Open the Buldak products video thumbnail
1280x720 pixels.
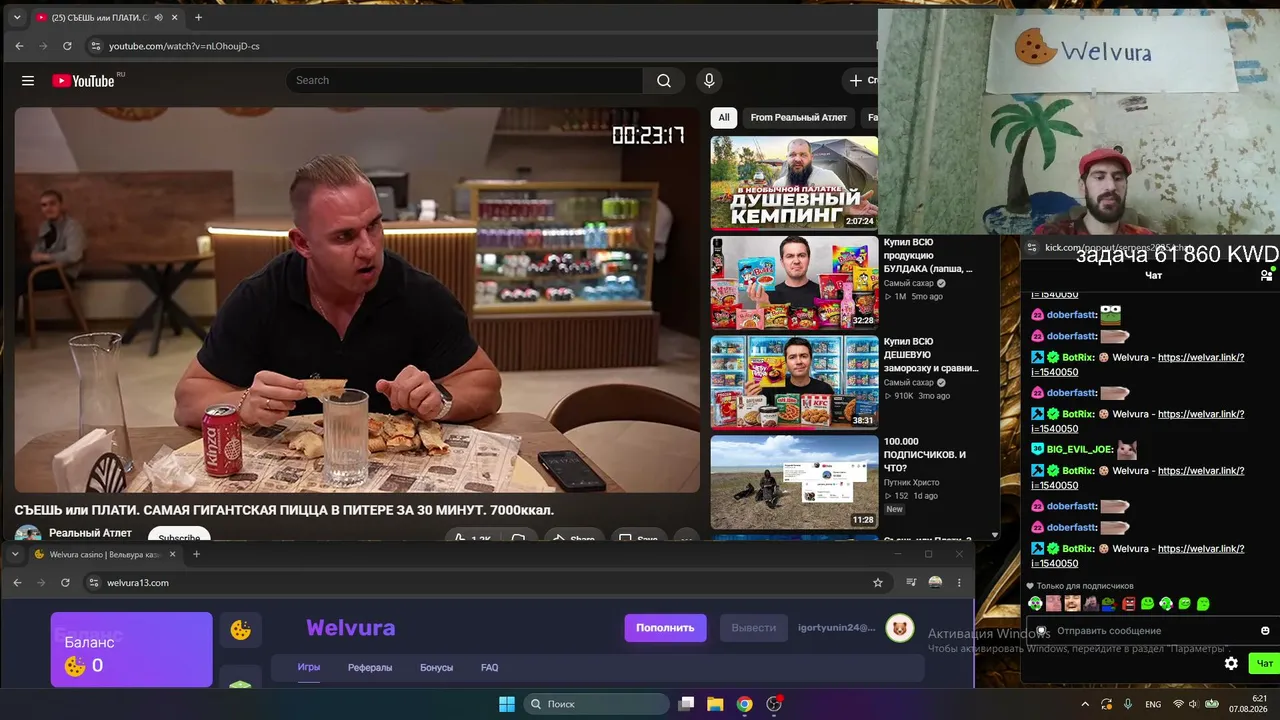794,283
